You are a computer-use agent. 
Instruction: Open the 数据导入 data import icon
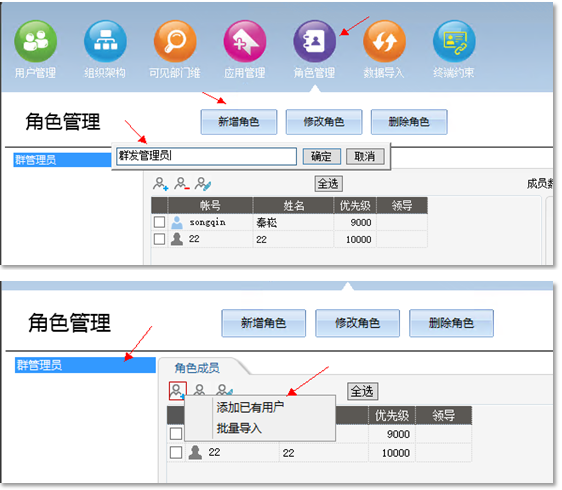pos(384,41)
